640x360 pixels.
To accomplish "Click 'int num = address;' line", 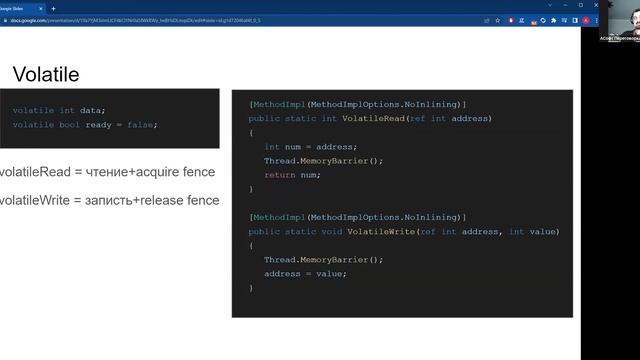I will 311,147.
